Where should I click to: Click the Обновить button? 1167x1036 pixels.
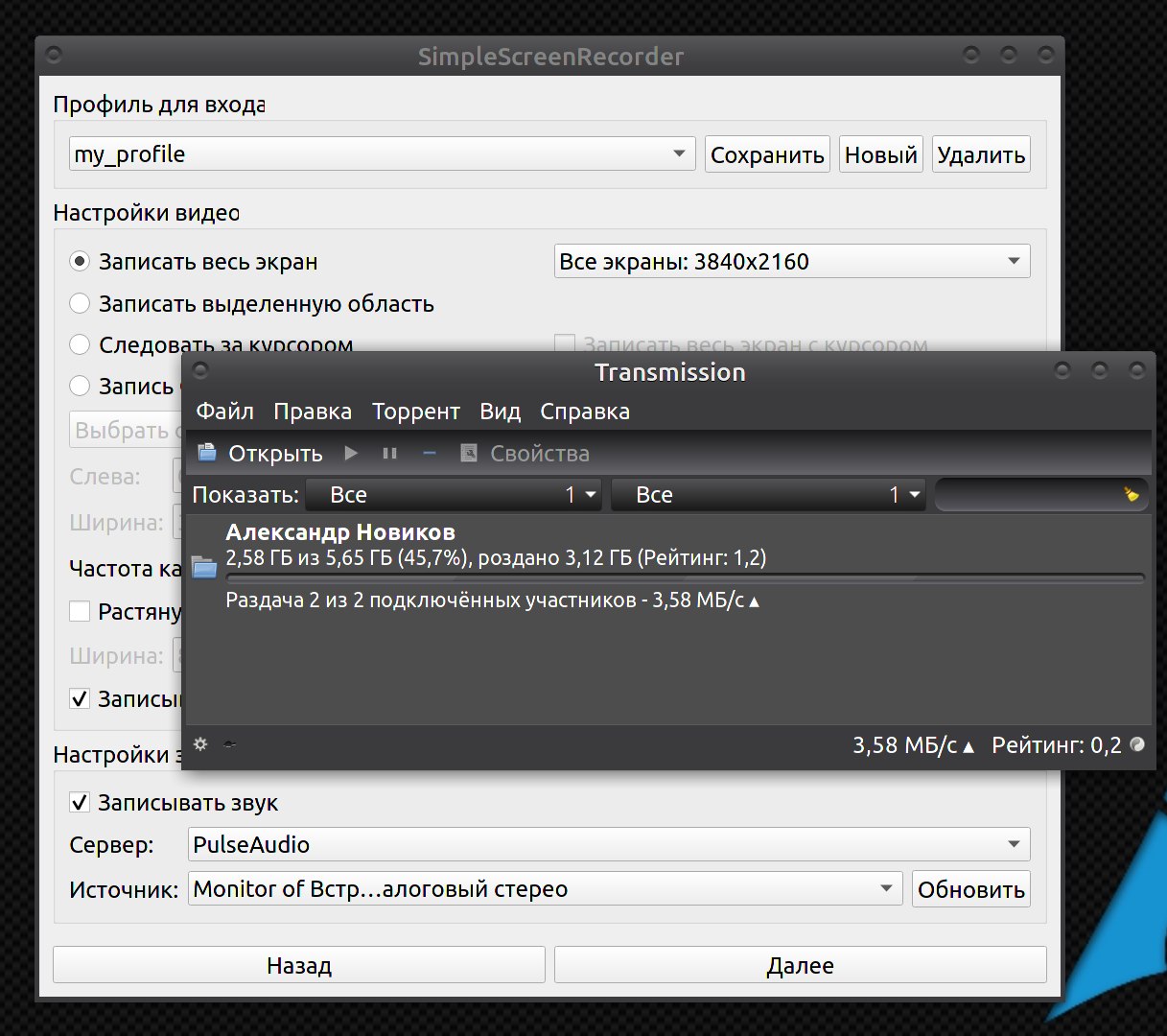pyautogui.click(x=971, y=888)
